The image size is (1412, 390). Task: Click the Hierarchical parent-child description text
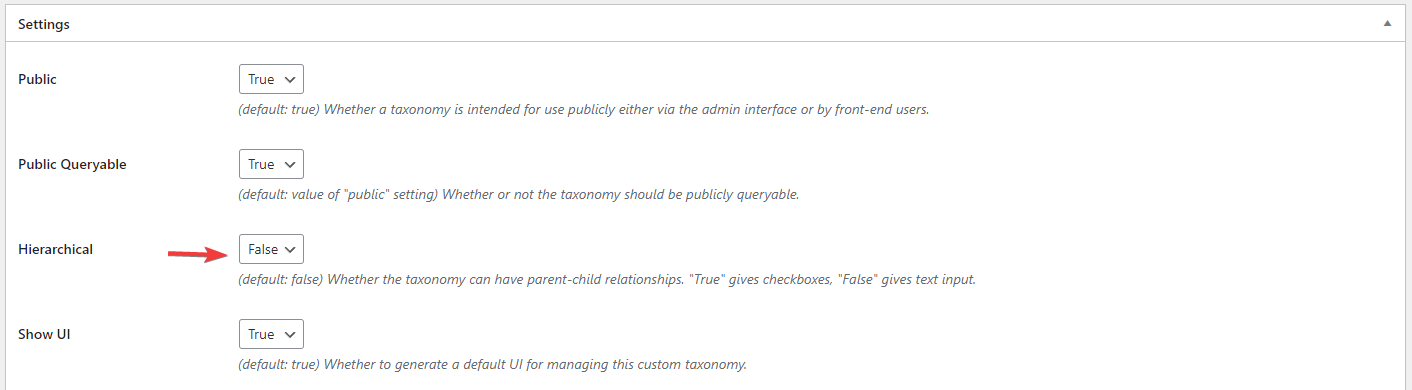click(x=606, y=279)
